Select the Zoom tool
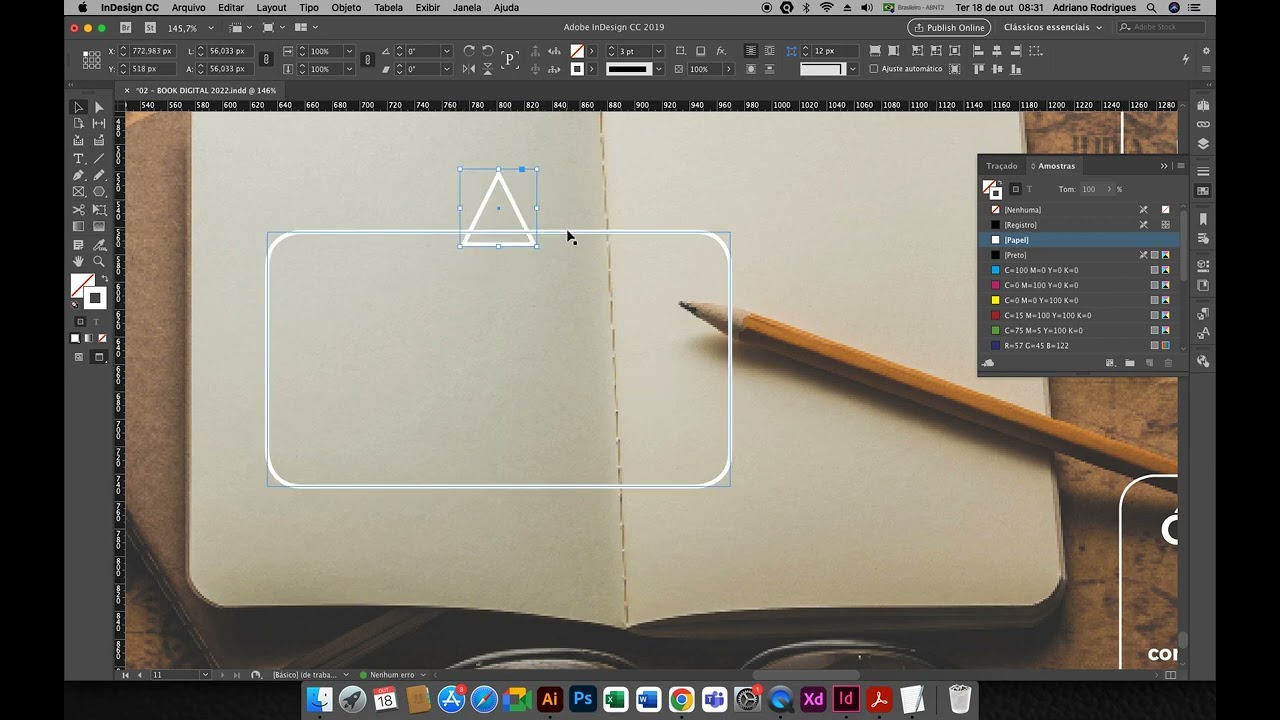This screenshot has width=1280, height=720. 99,261
